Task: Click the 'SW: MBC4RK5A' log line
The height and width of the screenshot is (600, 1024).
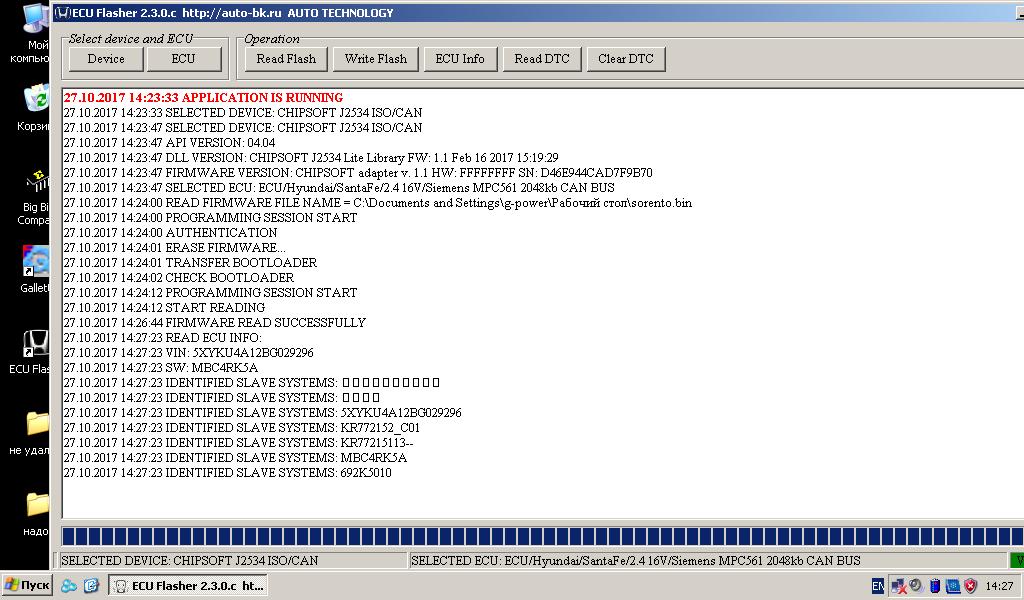Action: (161, 368)
